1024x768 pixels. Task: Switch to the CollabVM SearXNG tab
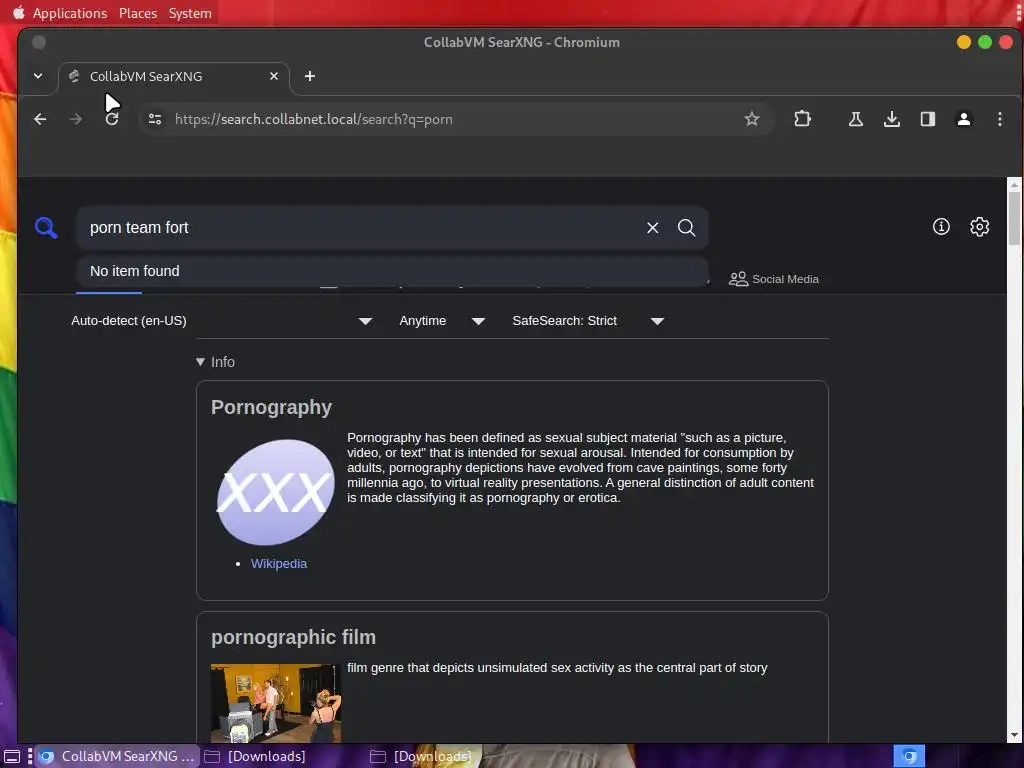(173, 76)
